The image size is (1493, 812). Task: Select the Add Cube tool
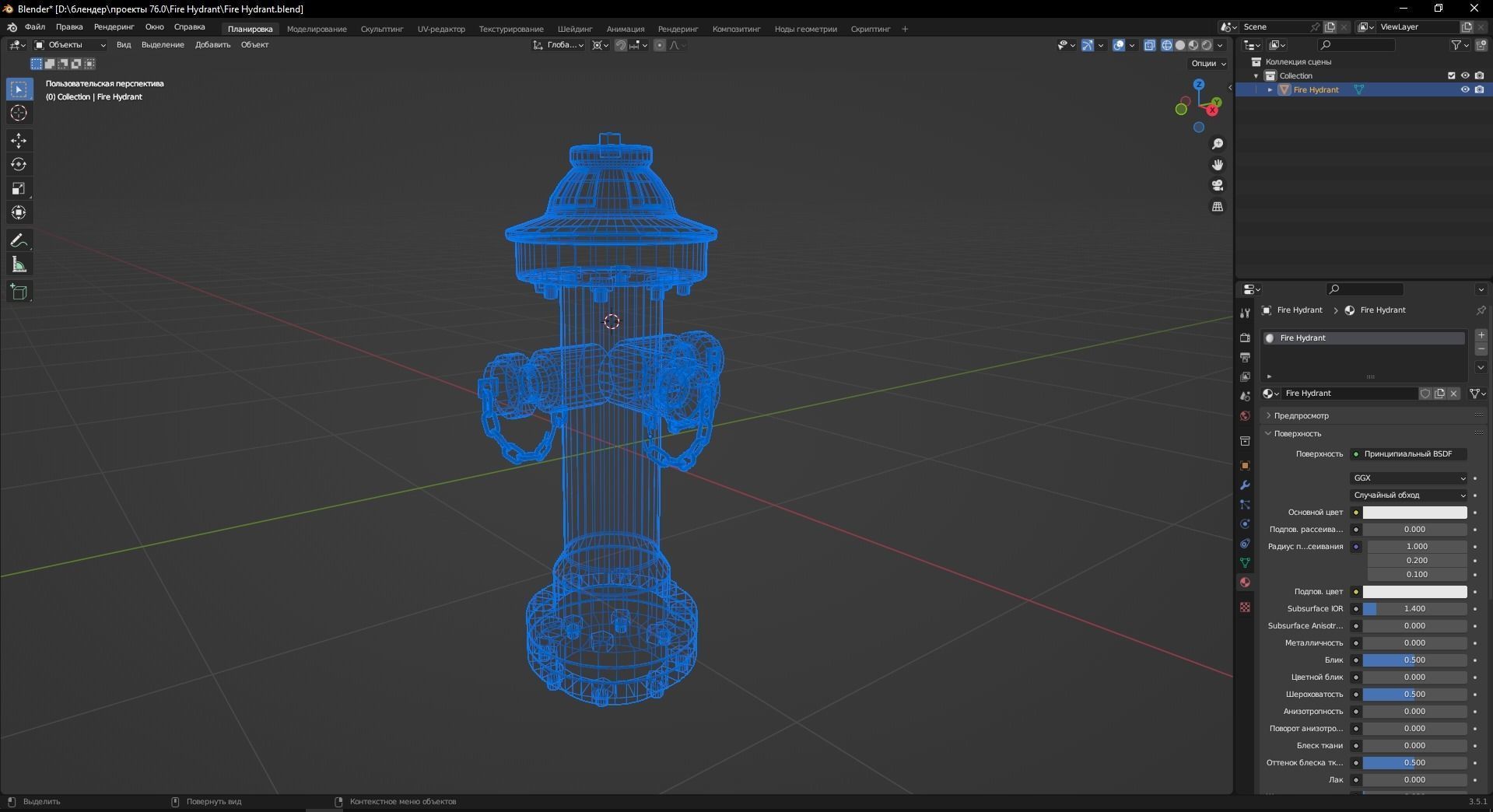[19, 292]
